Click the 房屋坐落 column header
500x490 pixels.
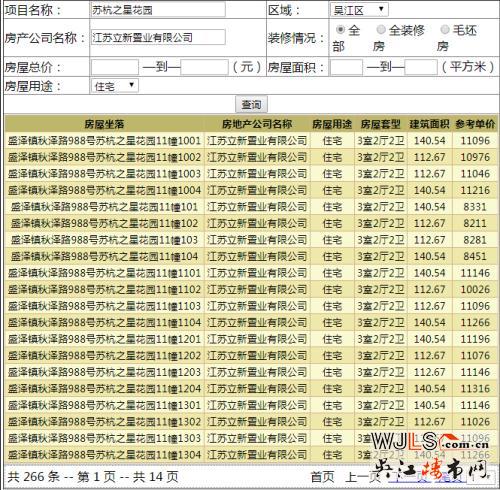pyautogui.click(x=104, y=124)
